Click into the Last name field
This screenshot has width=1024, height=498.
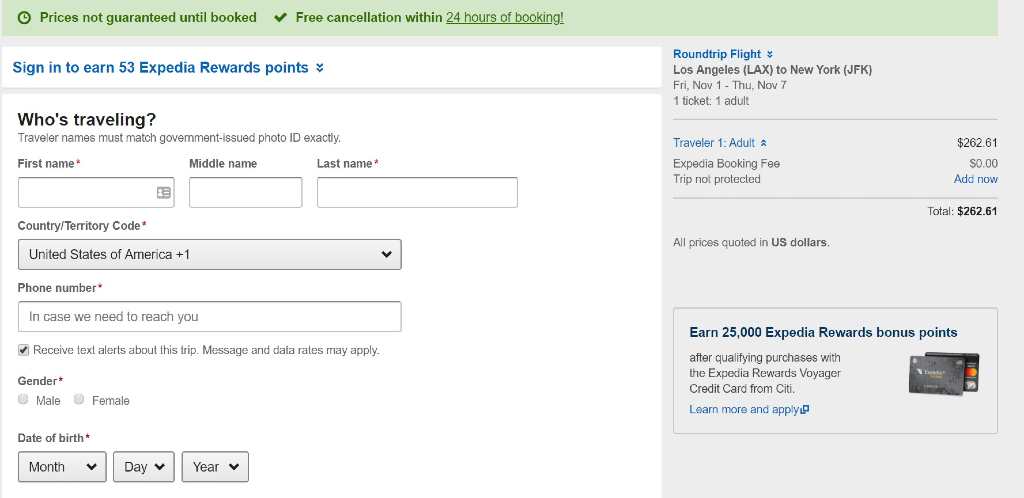[417, 192]
